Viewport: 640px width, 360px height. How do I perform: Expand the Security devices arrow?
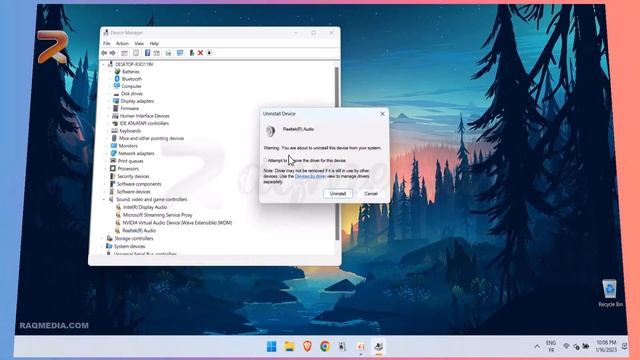tap(105, 176)
